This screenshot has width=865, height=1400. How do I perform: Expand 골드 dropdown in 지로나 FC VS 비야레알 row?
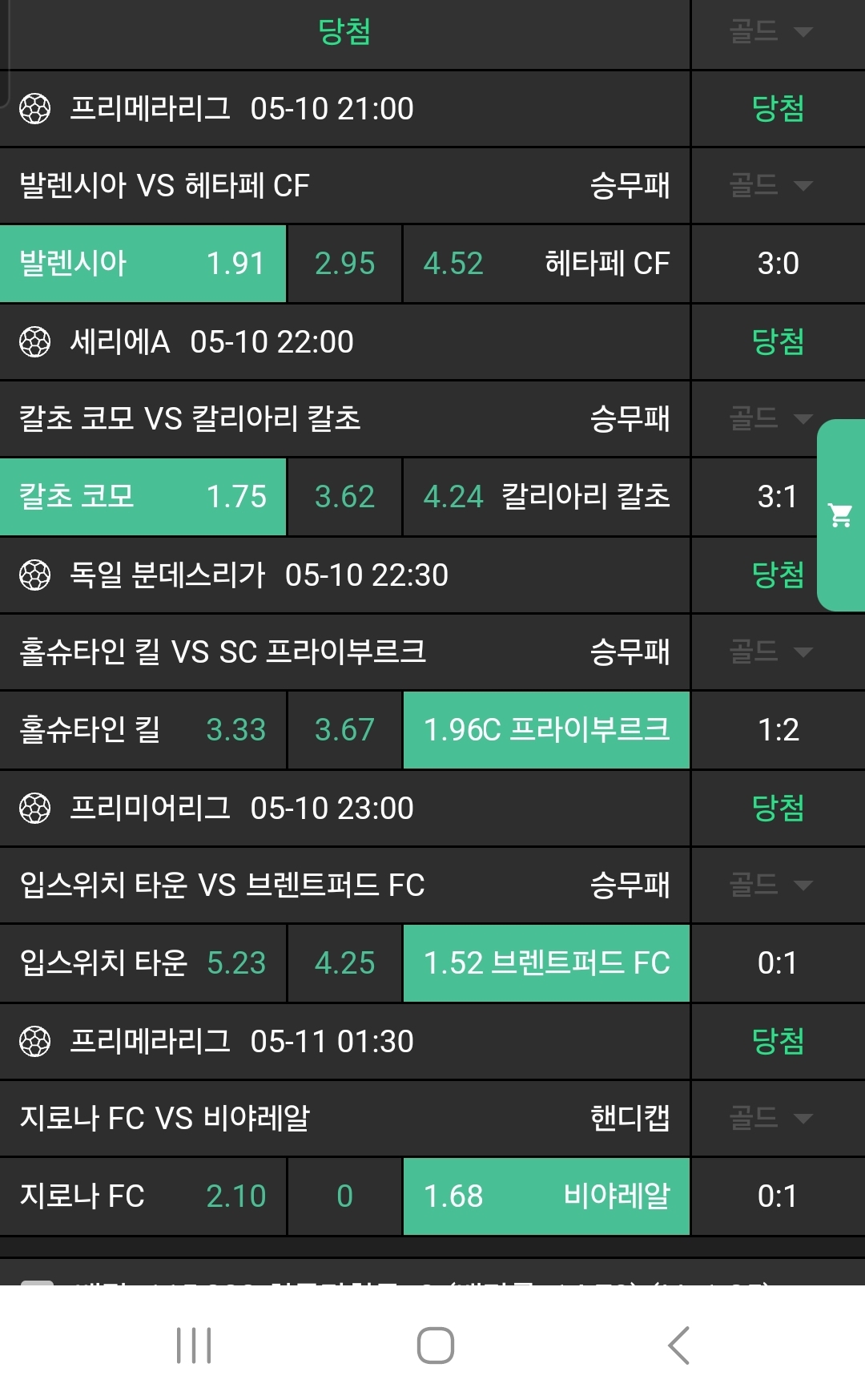[x=770, y=1119]
